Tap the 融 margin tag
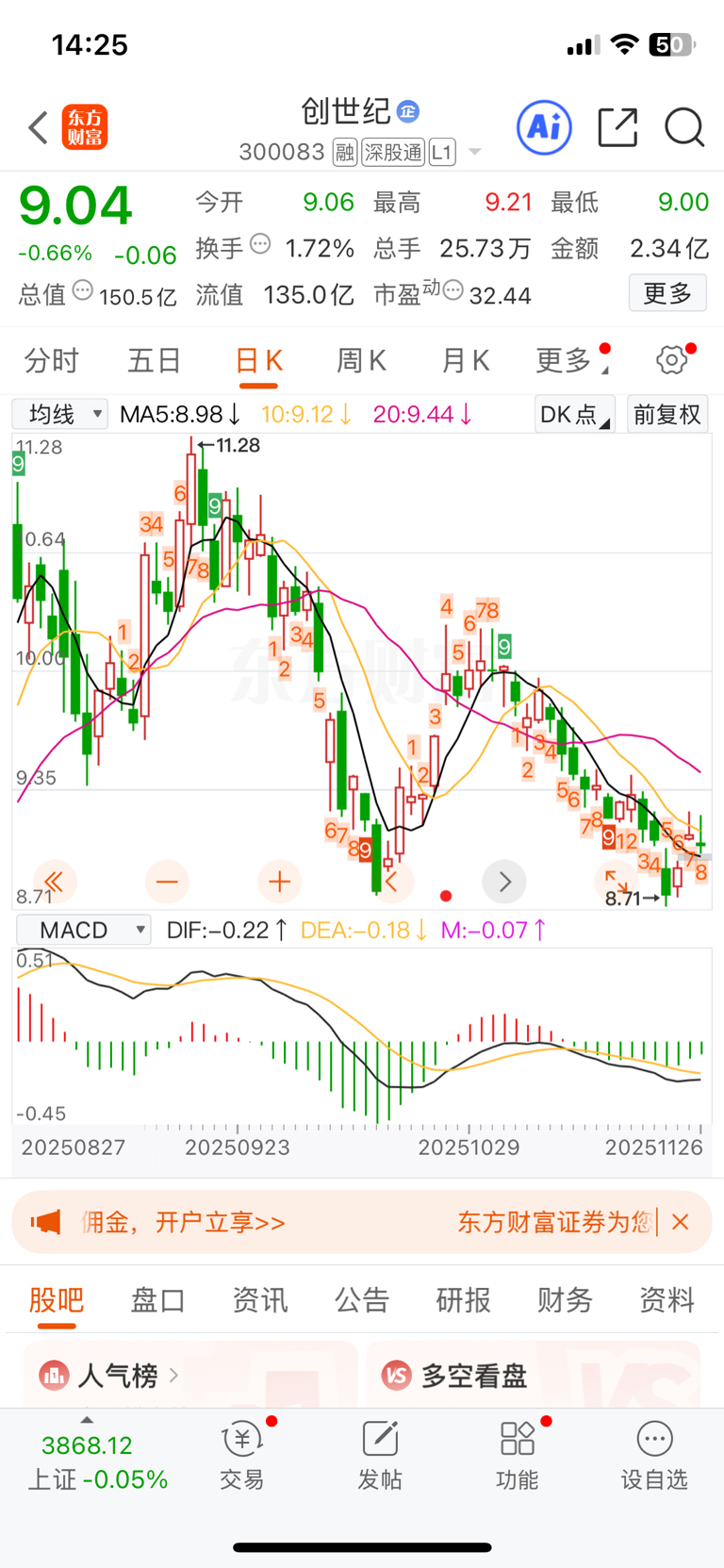The height and width of the screenshot is (1568, 724). click(x=345, y=152)
